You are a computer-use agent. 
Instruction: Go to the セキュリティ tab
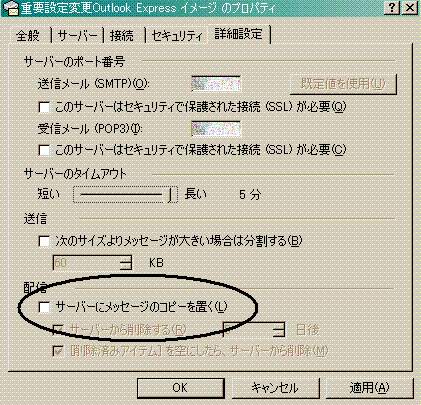click(177, 35)
